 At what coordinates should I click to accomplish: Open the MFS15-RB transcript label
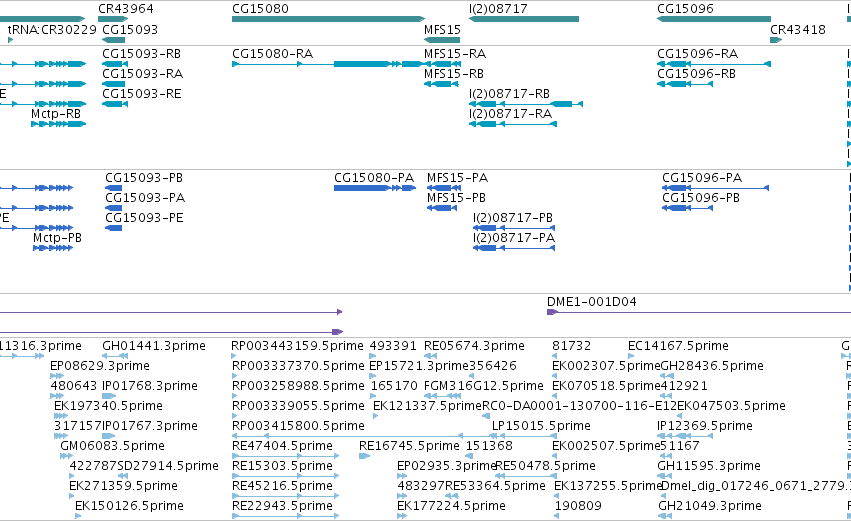tap(454, 74)
